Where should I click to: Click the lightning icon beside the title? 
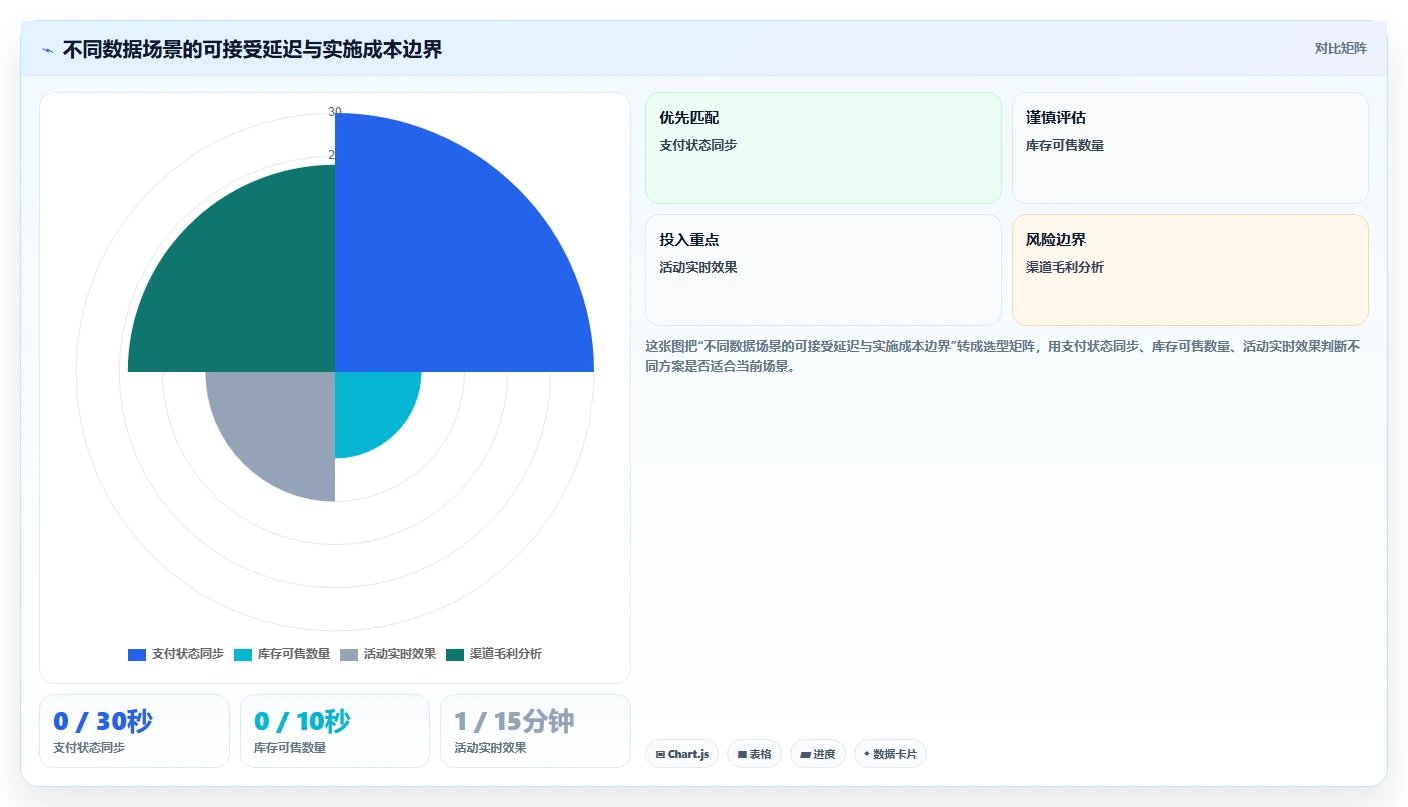(x=47, y=50)
